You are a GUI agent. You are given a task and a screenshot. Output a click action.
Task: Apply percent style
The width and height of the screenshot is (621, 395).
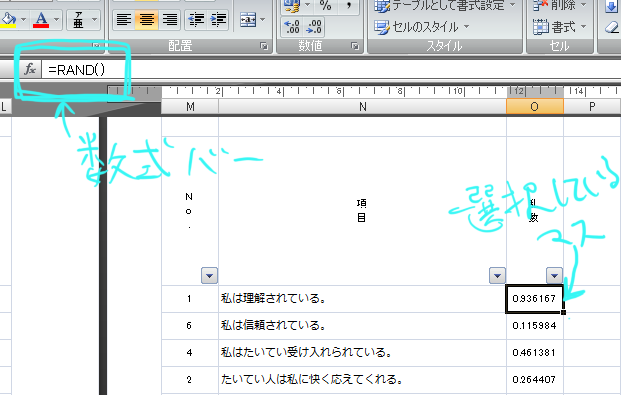[x=326, y=6]
